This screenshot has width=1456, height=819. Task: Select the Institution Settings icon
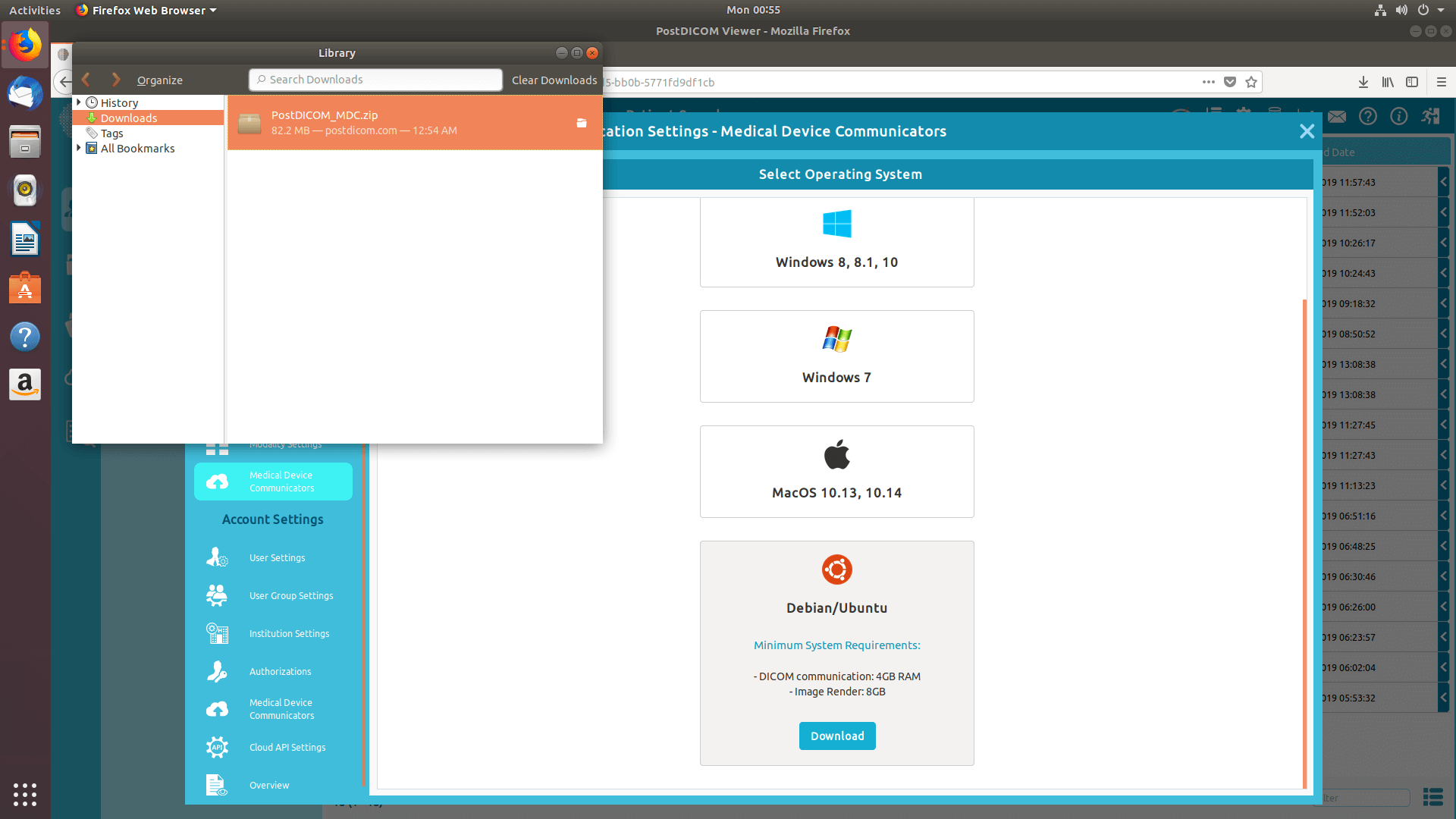[217, 633]
